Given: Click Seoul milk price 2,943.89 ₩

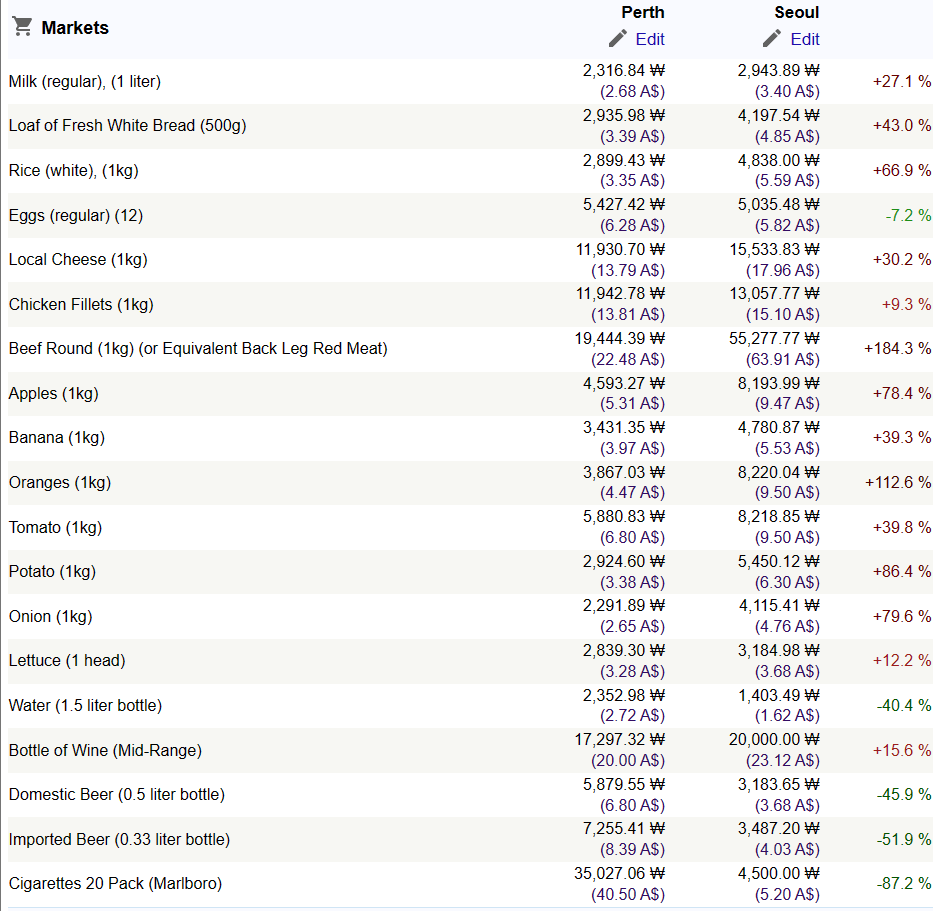Looking at the screenshot, I should pos(778,71).
